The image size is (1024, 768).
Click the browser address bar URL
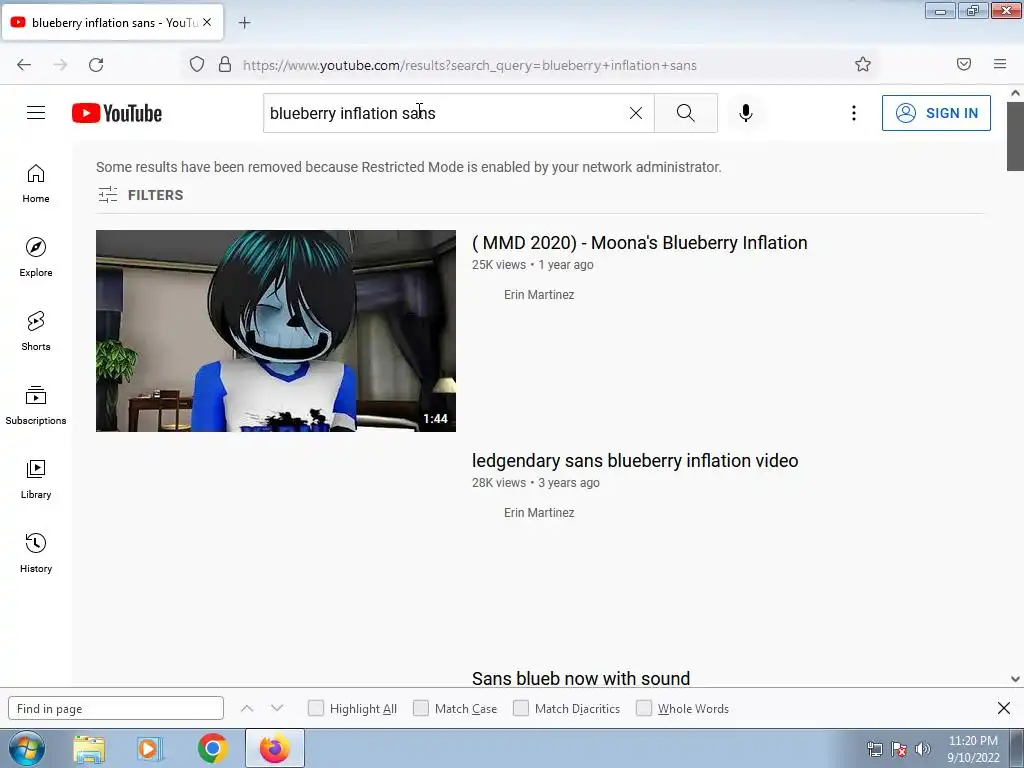(x=470, y=65)
